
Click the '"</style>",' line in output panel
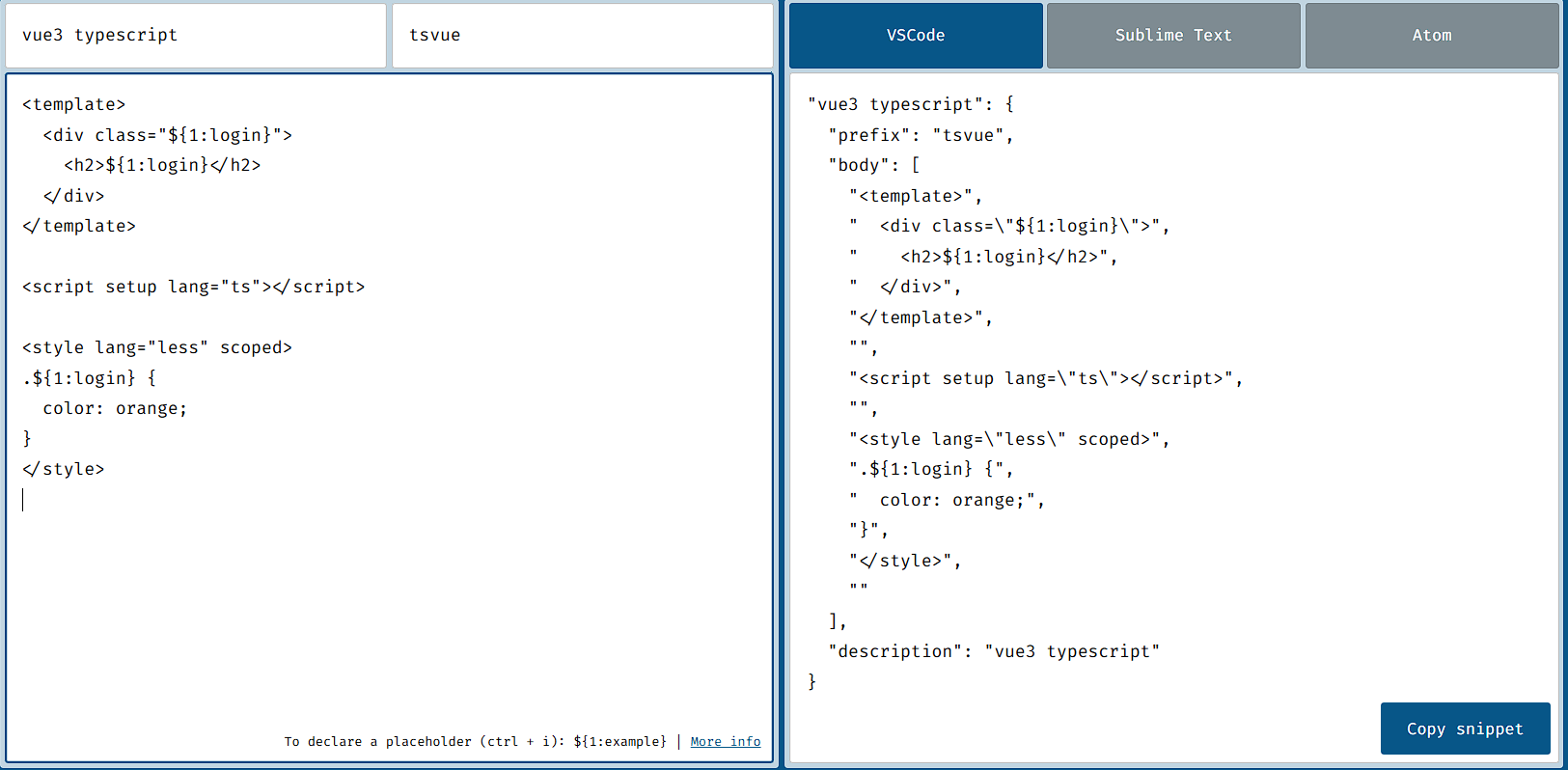click(905, 561)
